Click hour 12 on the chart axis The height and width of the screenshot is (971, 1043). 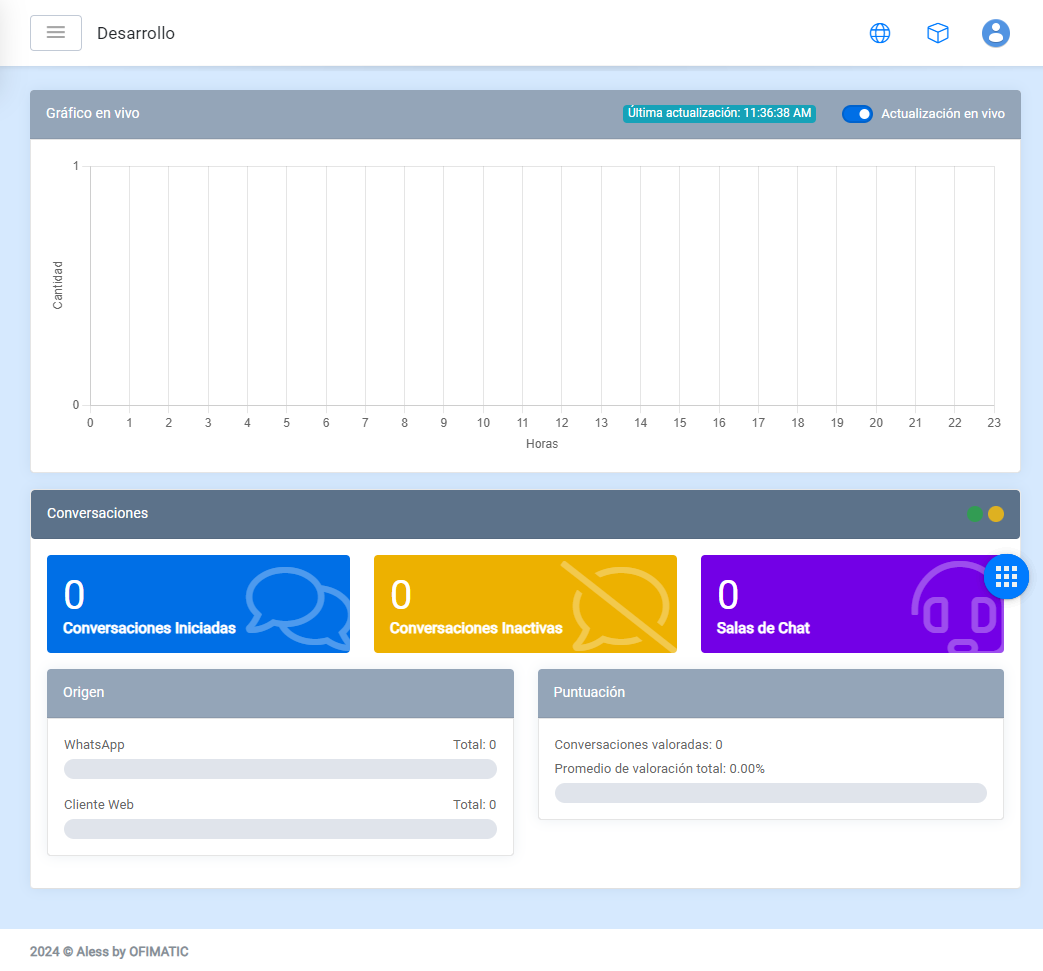pyautogui.click(x=562, y=423)
